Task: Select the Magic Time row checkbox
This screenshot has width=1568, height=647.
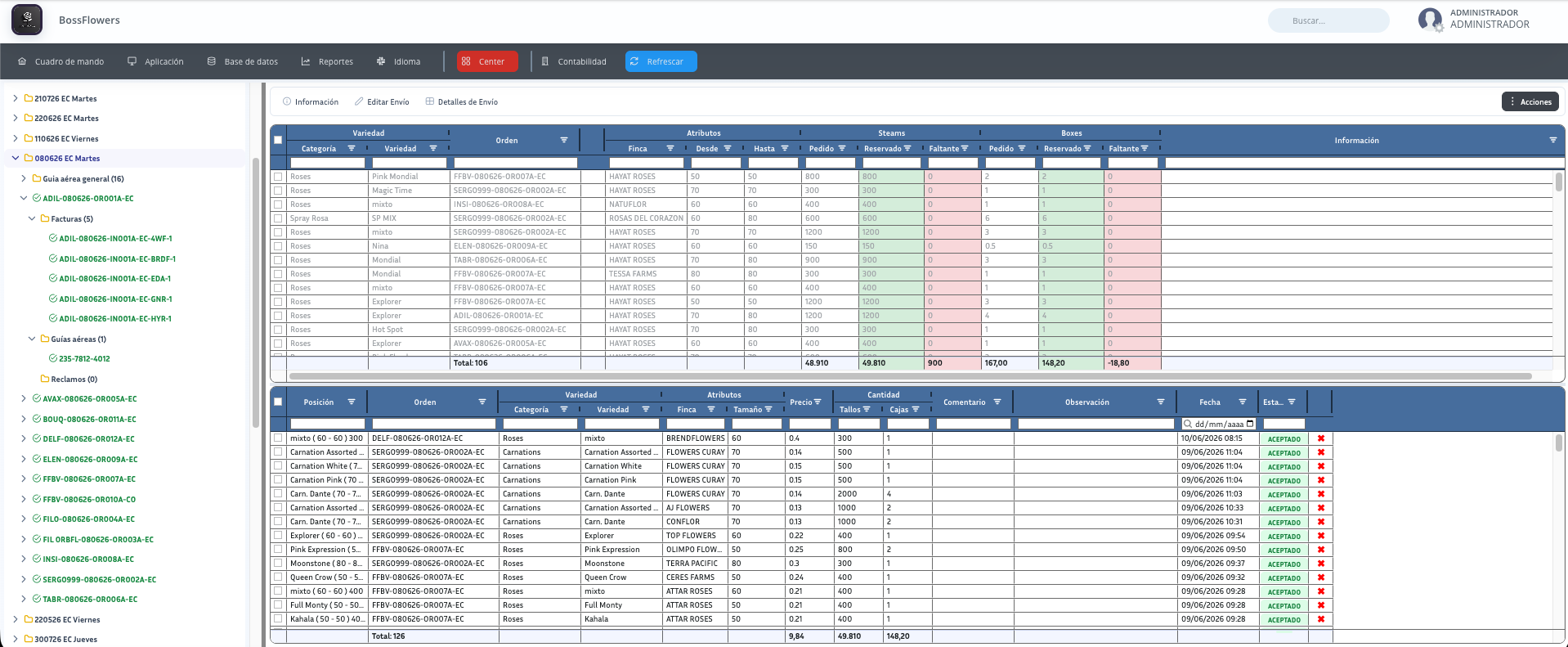Action: click(x=278, y=191)
